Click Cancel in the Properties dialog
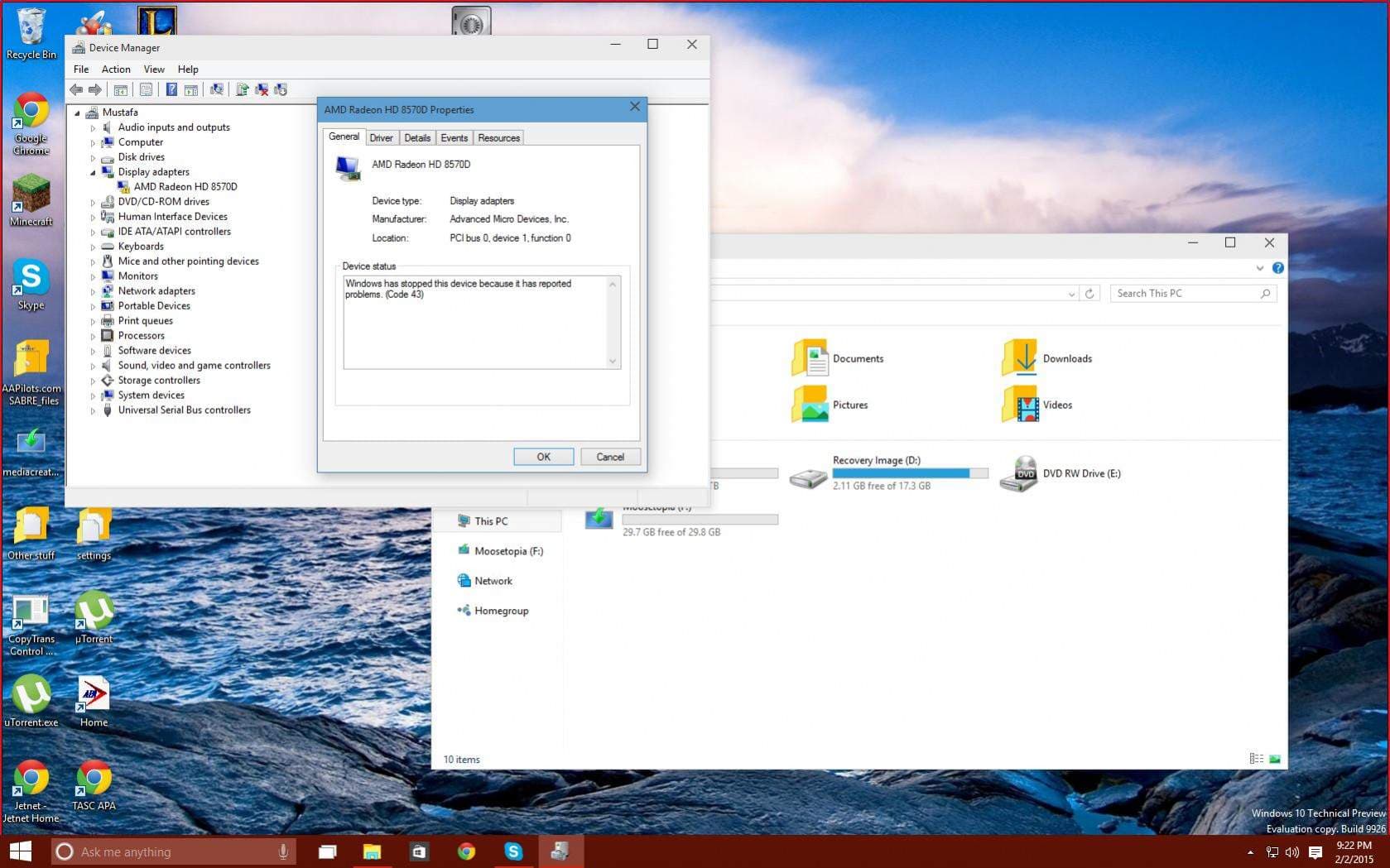Image resolution: width=1390 pixels, height=868 pixels. (610, 457)
